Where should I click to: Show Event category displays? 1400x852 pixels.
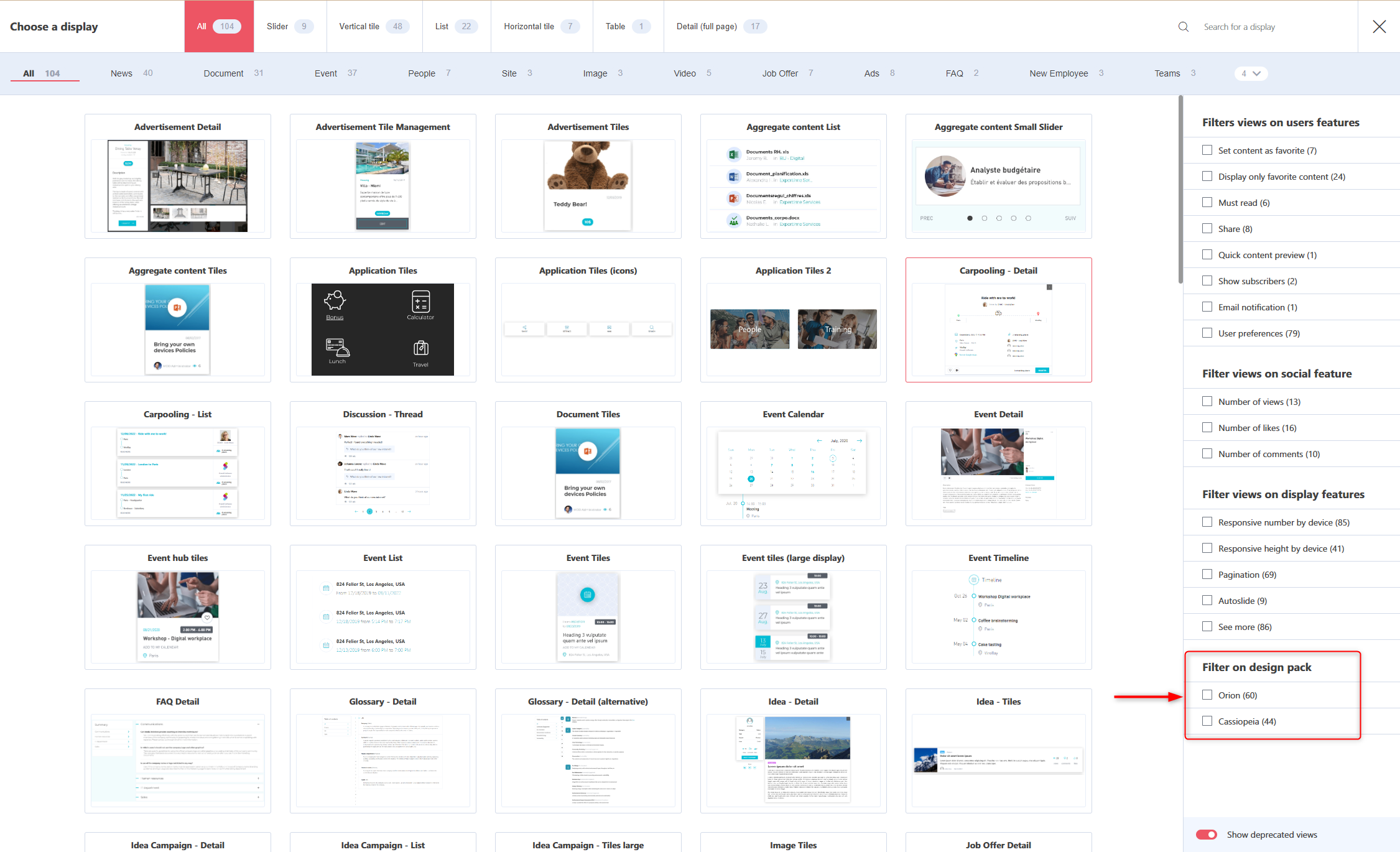pyautogui.click(x=336, y=73)
